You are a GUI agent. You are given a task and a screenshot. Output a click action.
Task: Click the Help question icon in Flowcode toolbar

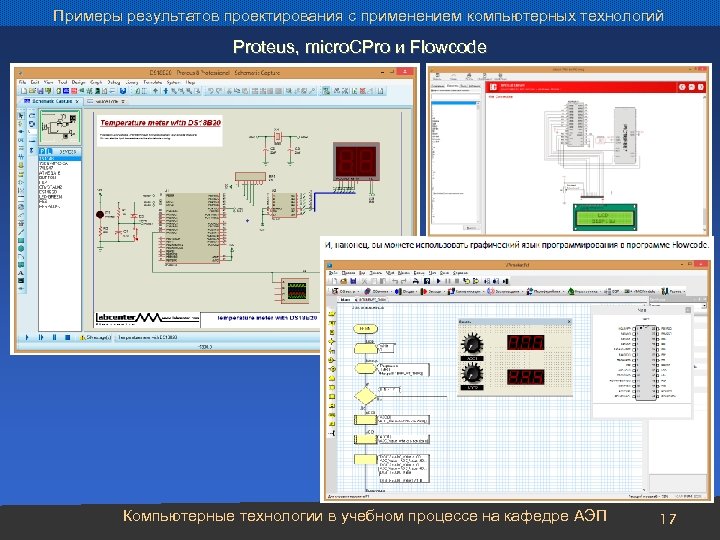pos(427,281)
